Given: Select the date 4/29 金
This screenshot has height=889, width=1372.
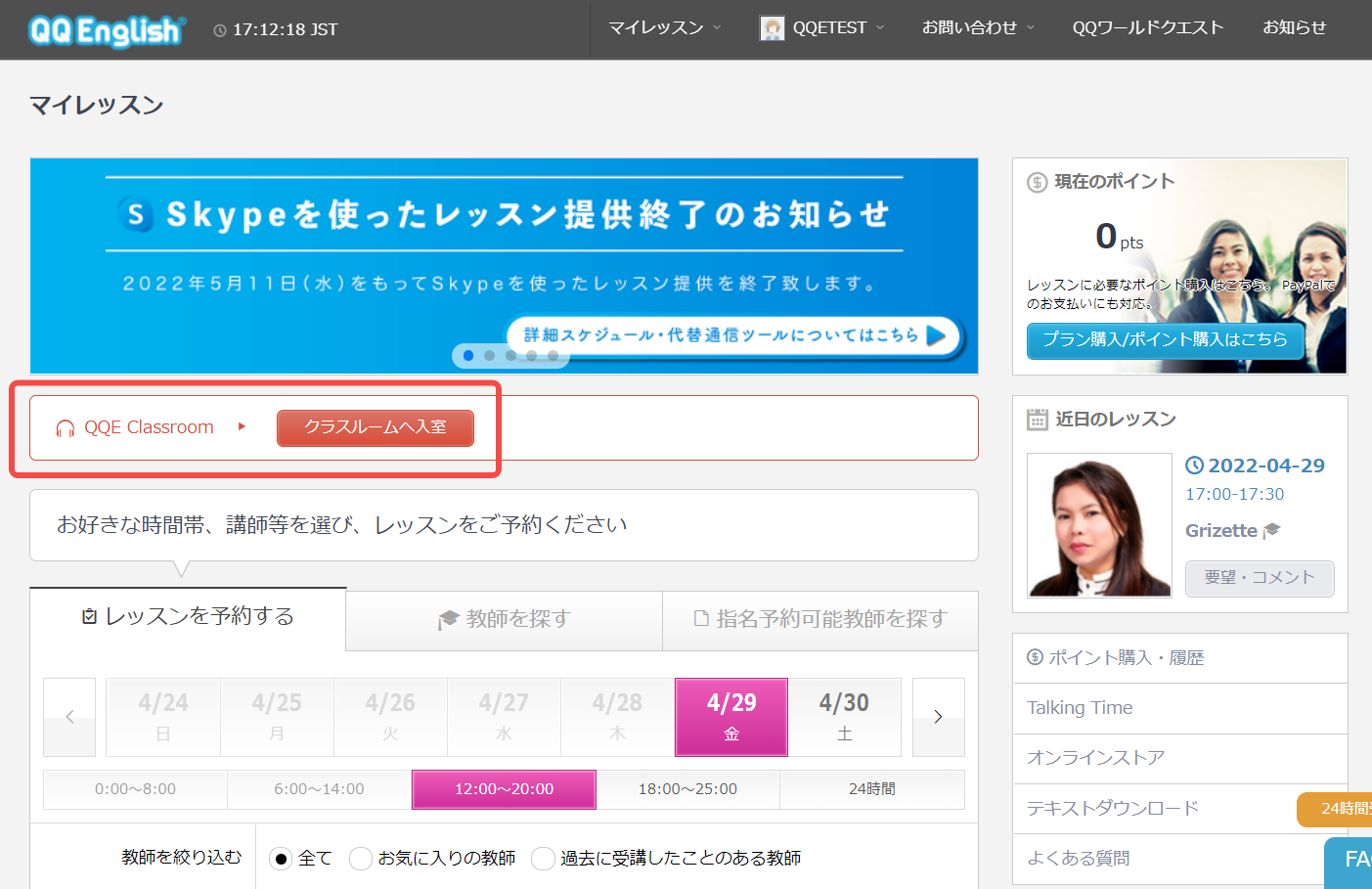Looking at the screenshot, I should [x=731, y=717].
